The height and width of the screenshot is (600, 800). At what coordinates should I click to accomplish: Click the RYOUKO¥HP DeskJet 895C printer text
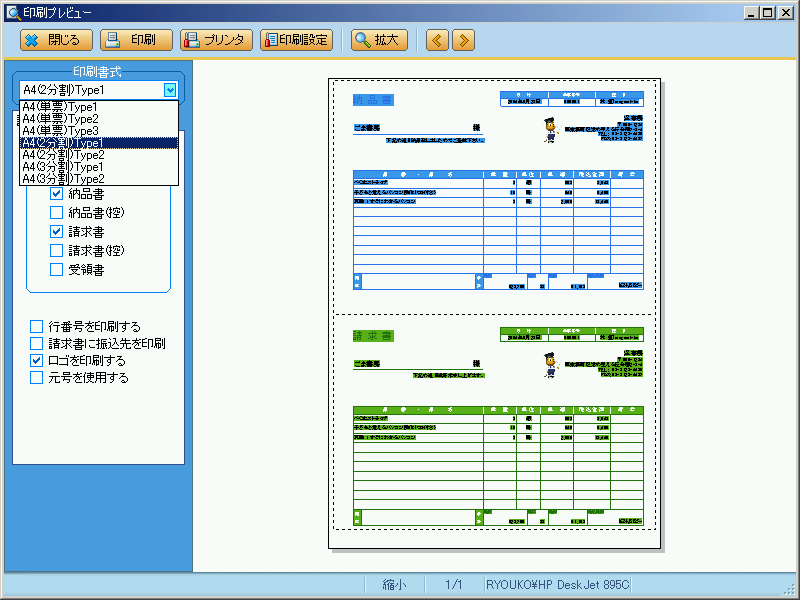click(x=558, y=585)
